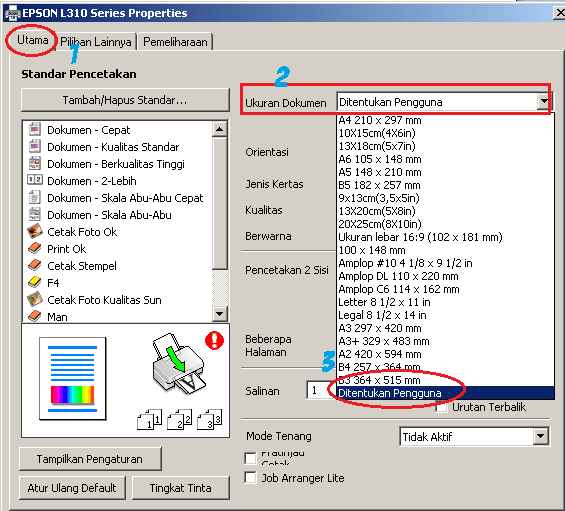Choose A4 210 x 297 mm size

point(445,120)
